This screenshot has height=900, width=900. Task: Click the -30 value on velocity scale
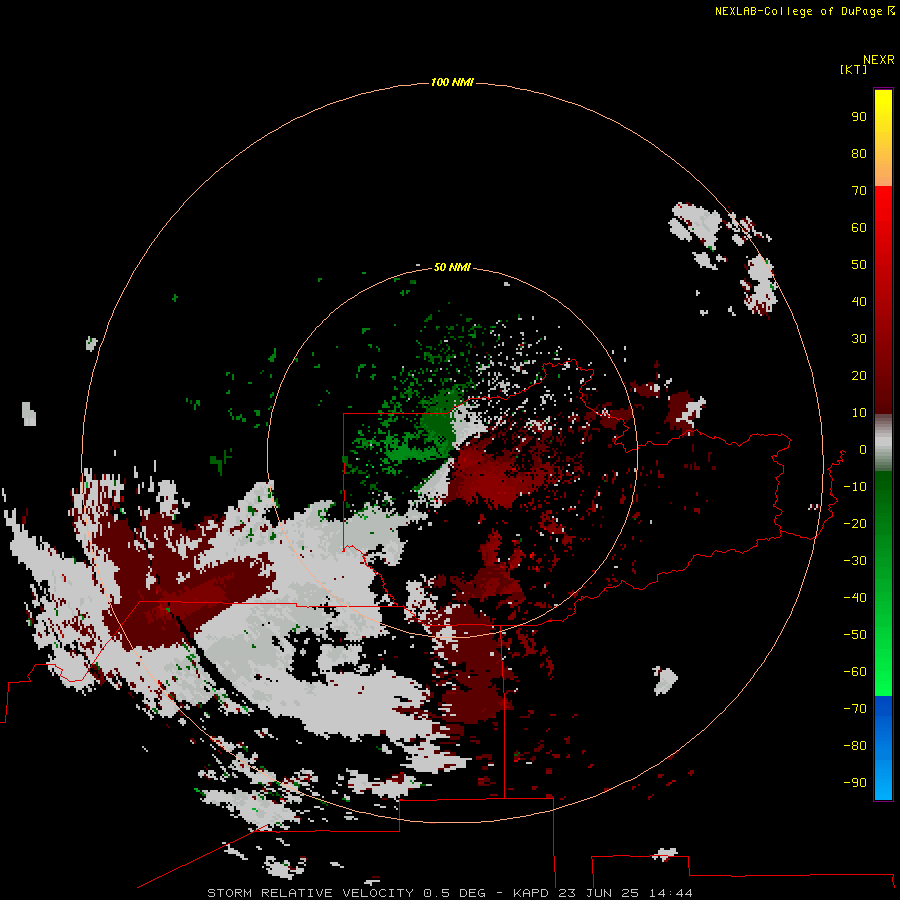tap(855, 561)
